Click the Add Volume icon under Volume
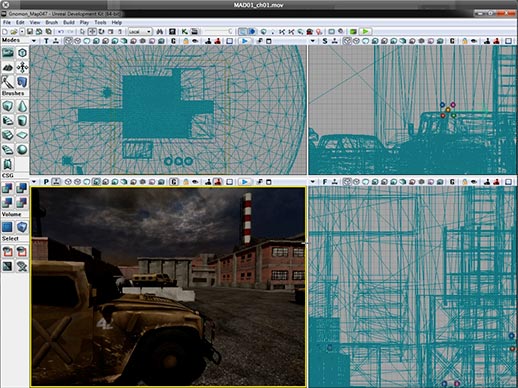The width and height of the screenshot is (518, 388). [x=8, y=227]
